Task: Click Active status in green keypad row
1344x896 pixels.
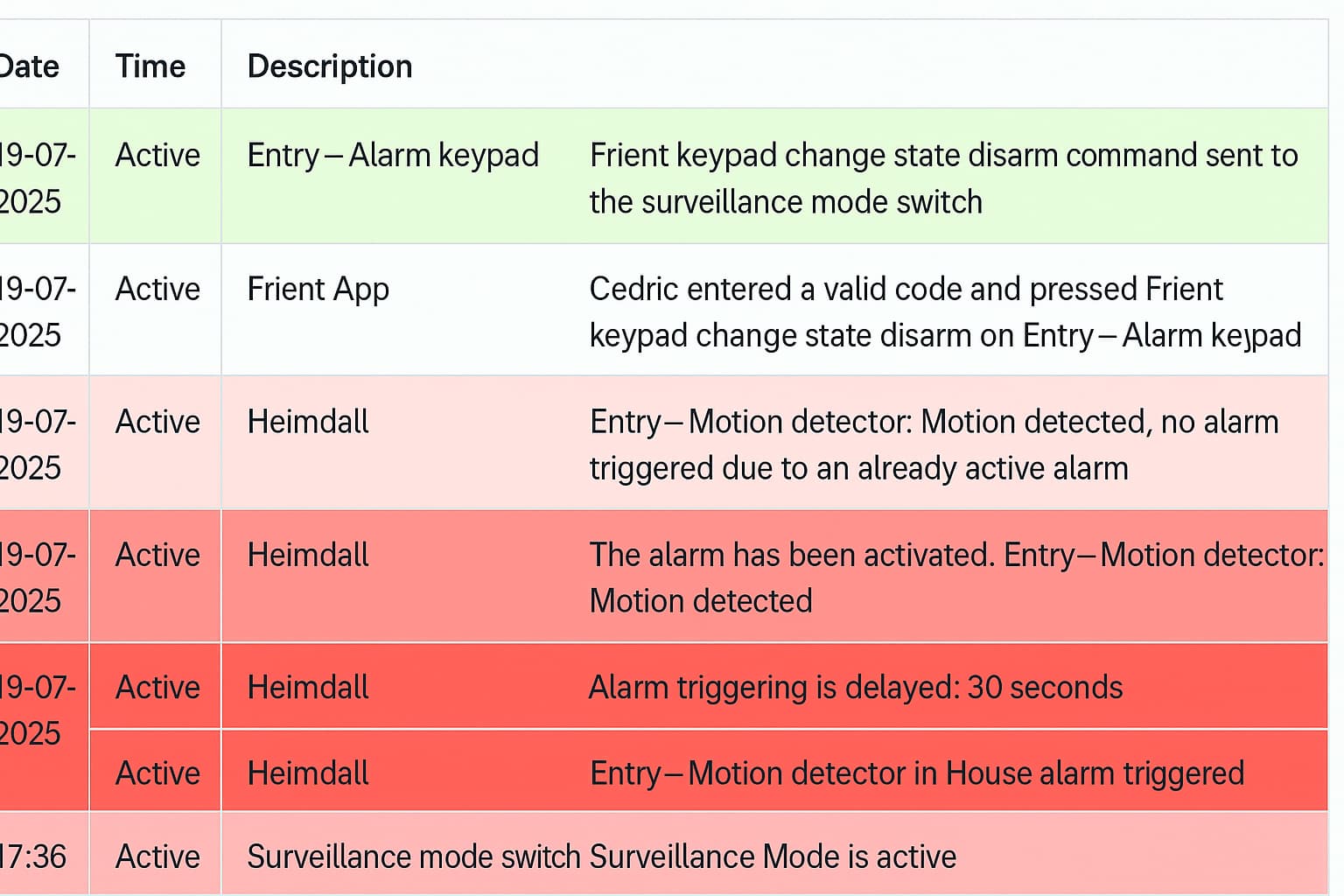Action: (157, 156)
